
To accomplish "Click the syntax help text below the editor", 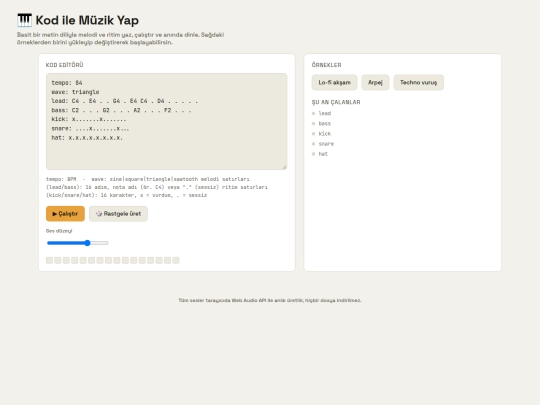I will tap(157, 187).
